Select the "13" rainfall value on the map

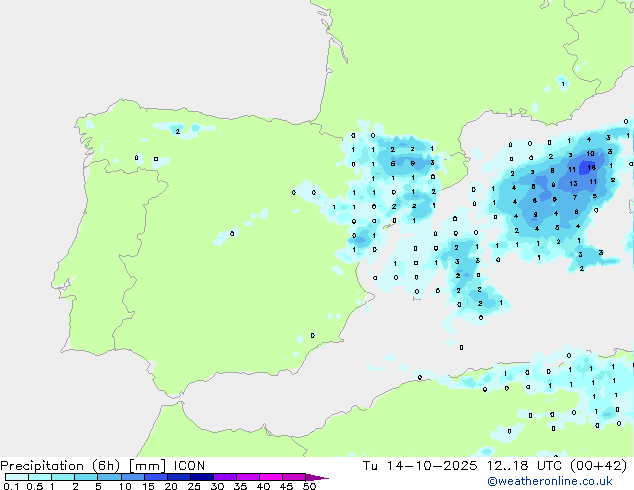pos(573,184)
